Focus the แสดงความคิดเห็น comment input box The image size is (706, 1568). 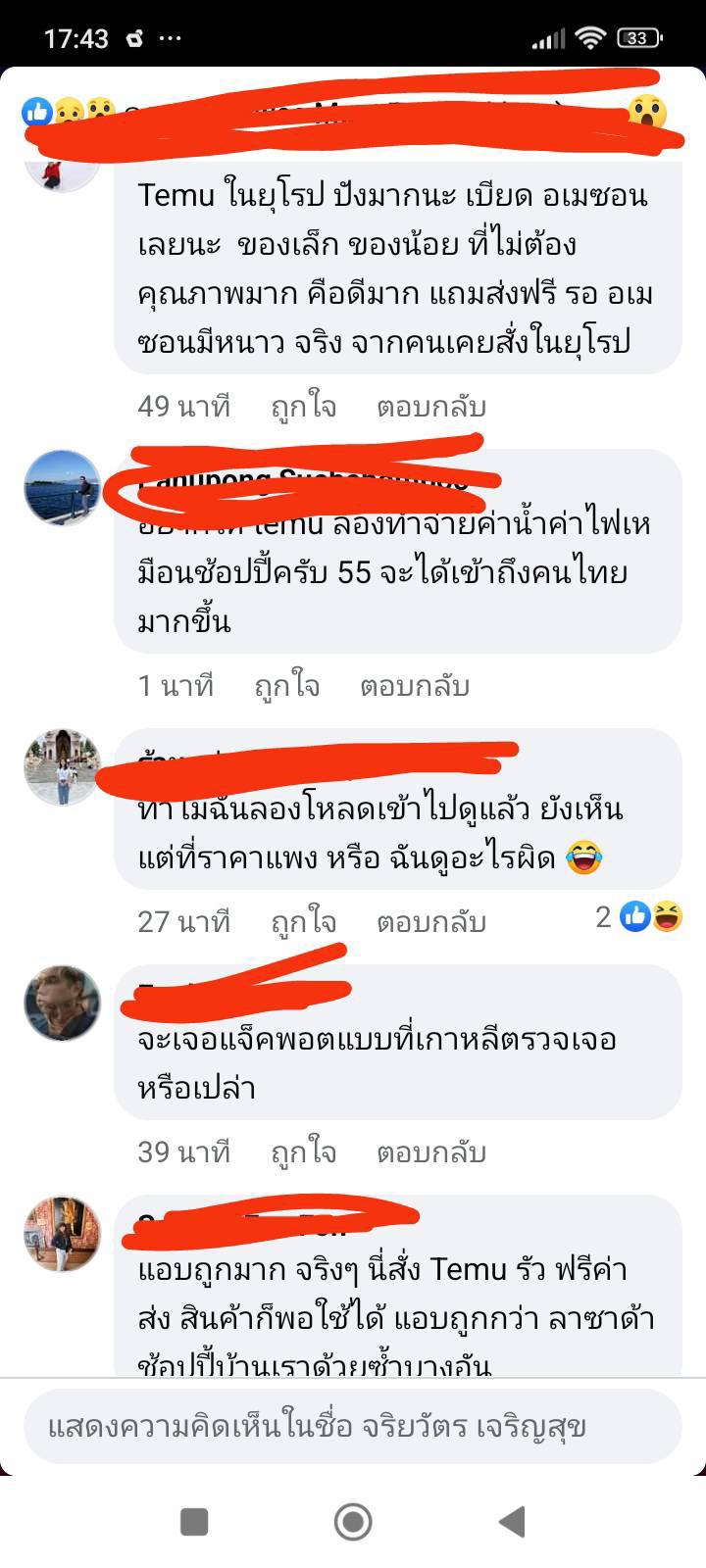[353, 1426]
